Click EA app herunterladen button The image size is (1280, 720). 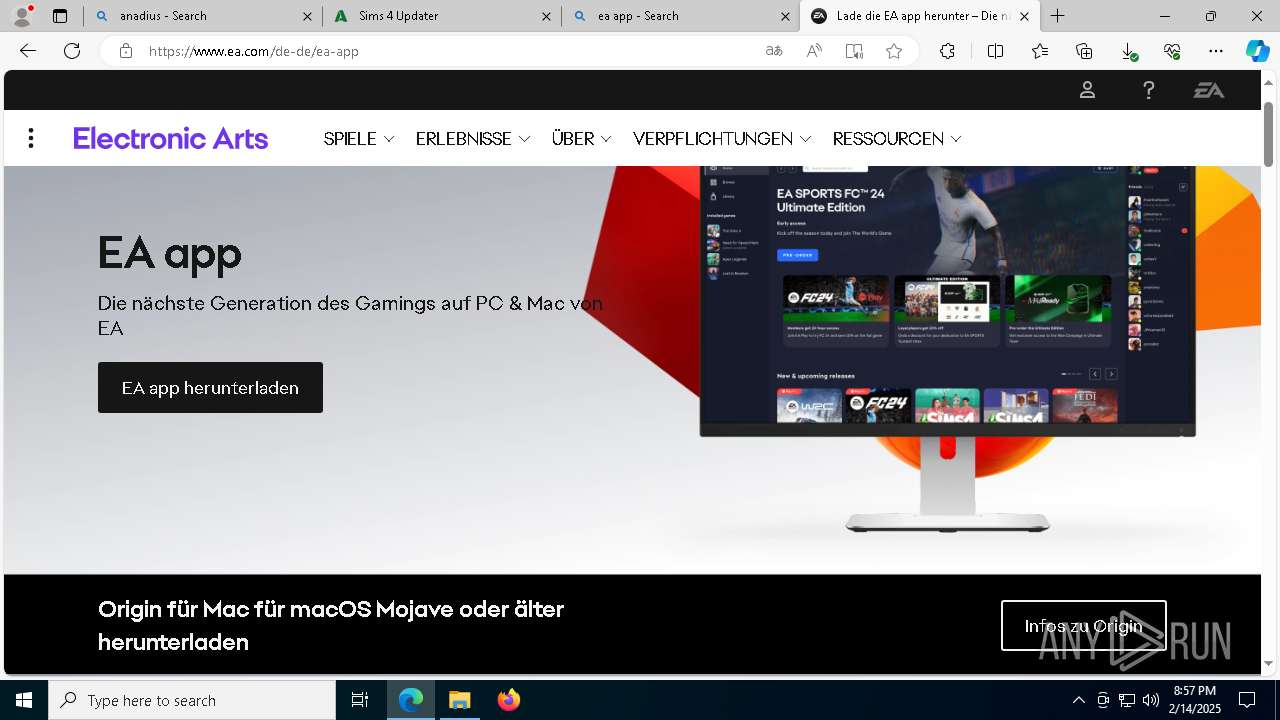tap(210, 388)
